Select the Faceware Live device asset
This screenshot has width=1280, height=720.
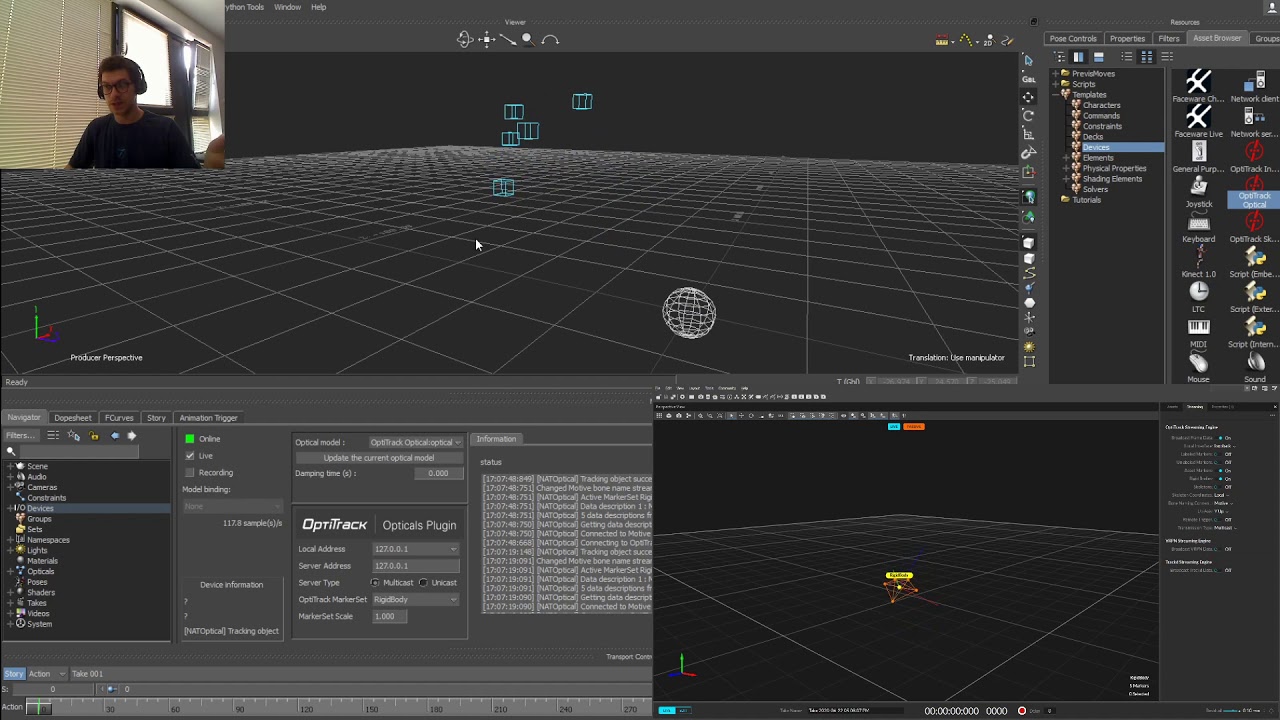[x=1198, y=121]
